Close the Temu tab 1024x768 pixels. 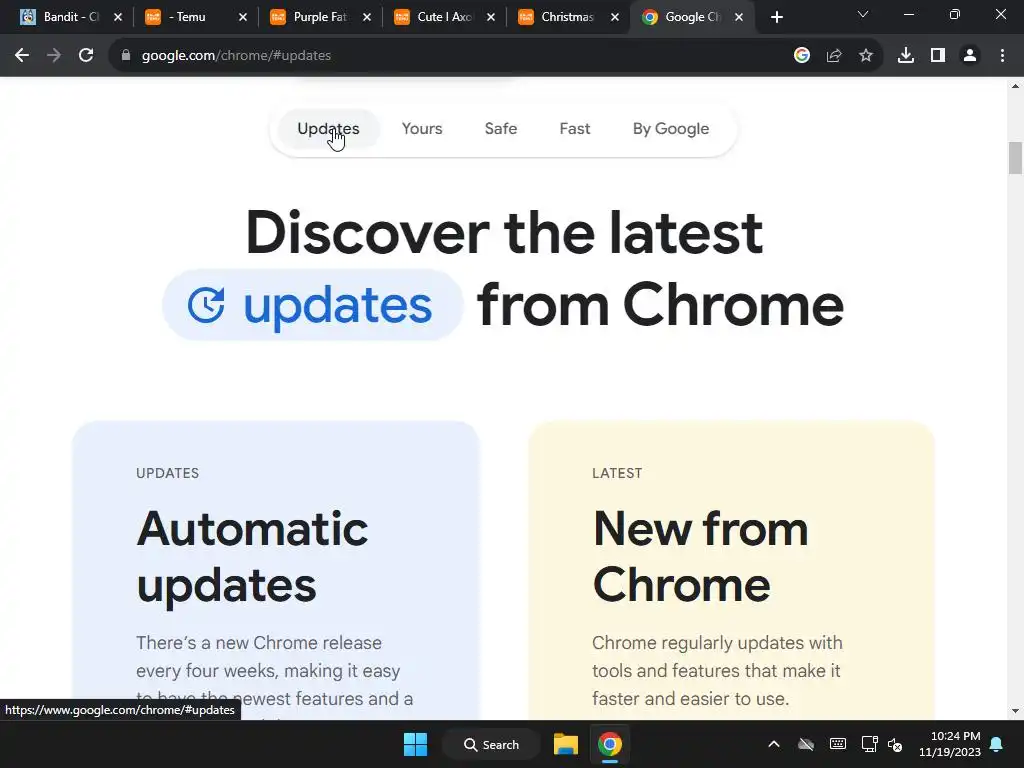(x=243, y=17)
